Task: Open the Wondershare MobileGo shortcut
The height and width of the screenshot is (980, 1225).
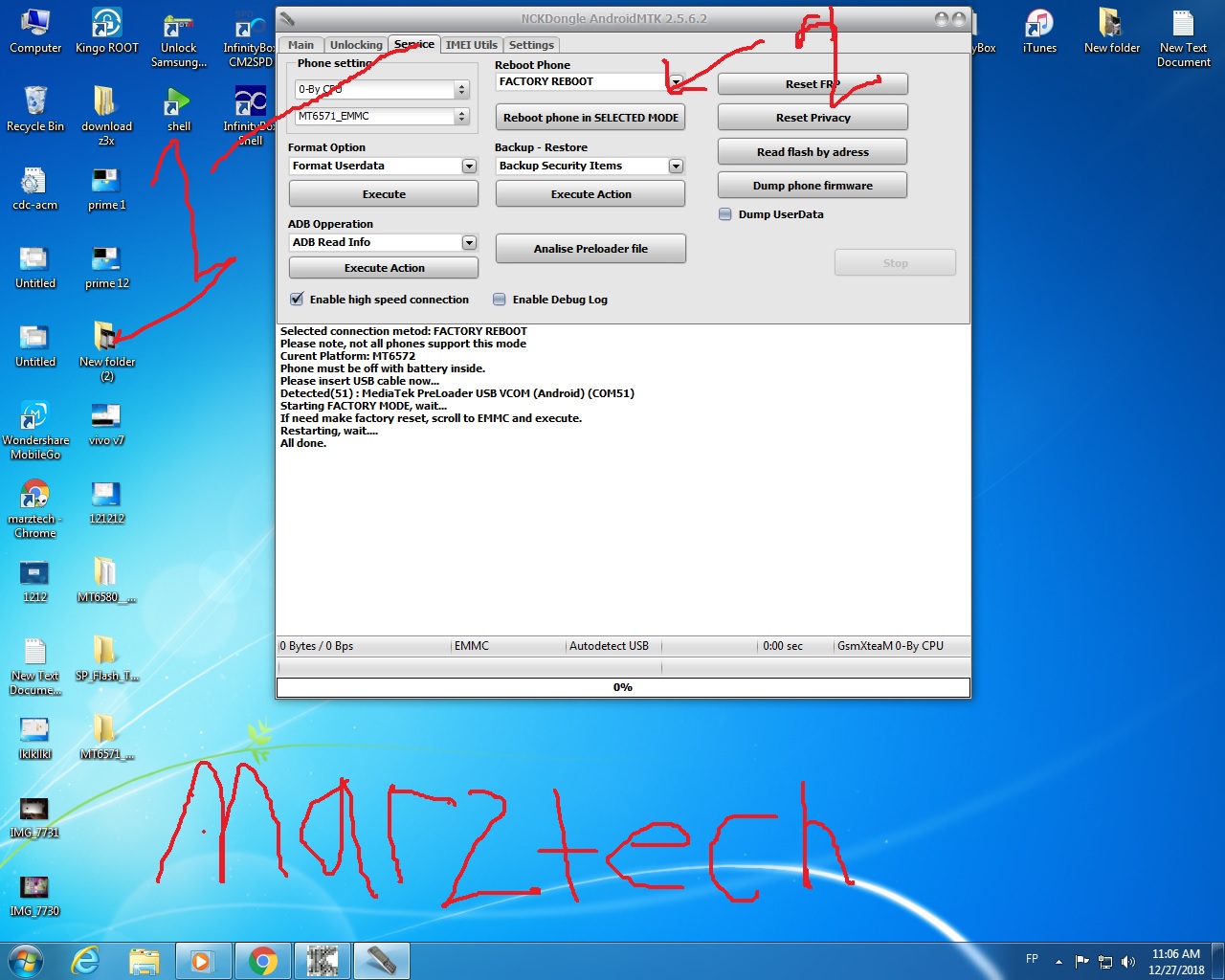Action: 35,430
